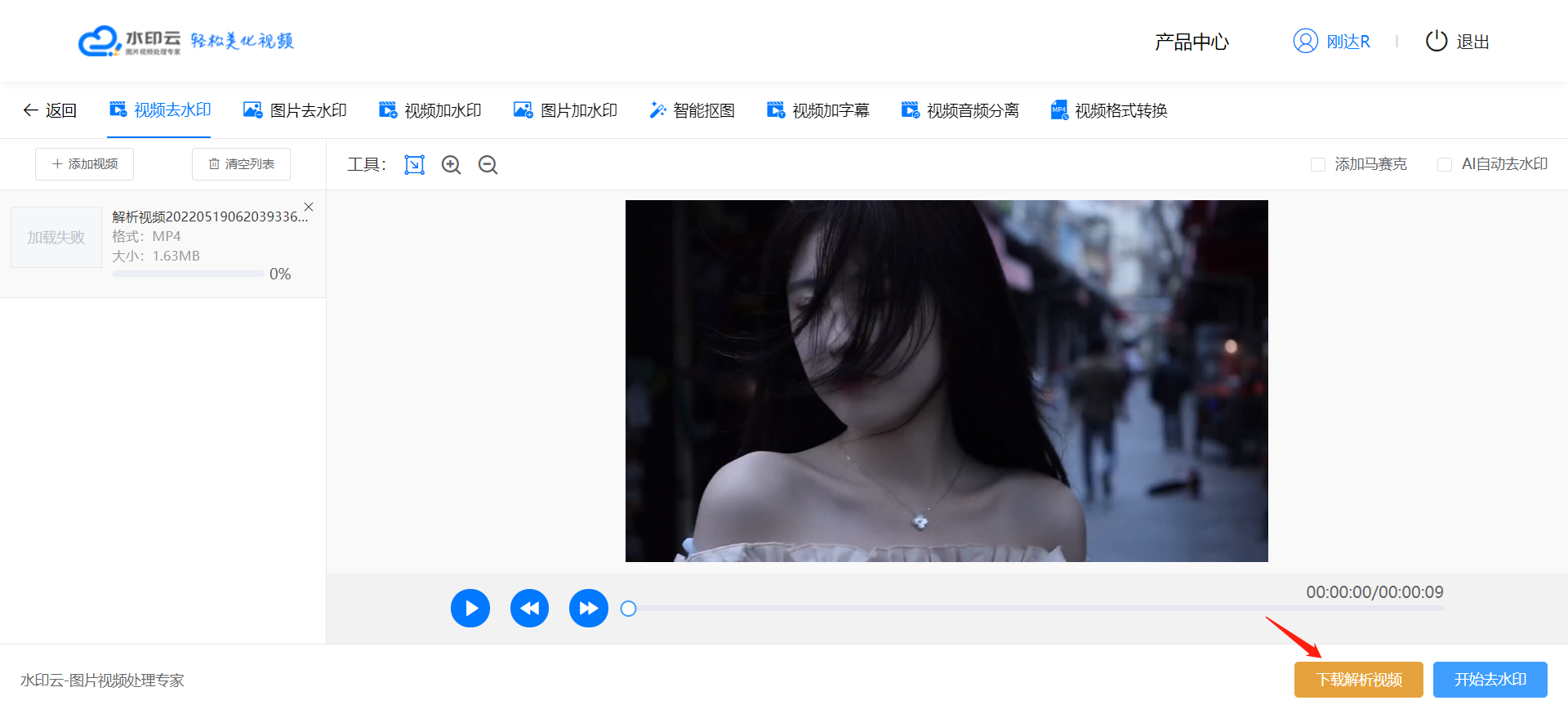
Task: Open the 产品中心 menu
Action: point(1192,42)
